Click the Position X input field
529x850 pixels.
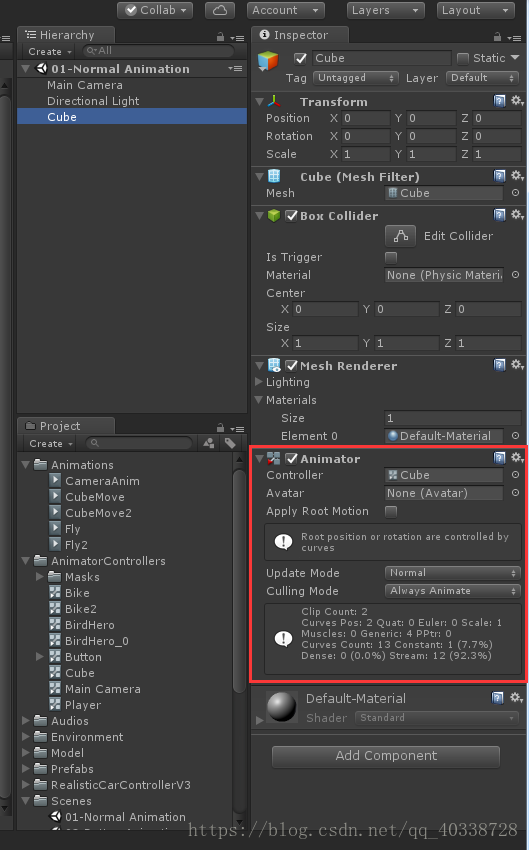tap(366, 118)
